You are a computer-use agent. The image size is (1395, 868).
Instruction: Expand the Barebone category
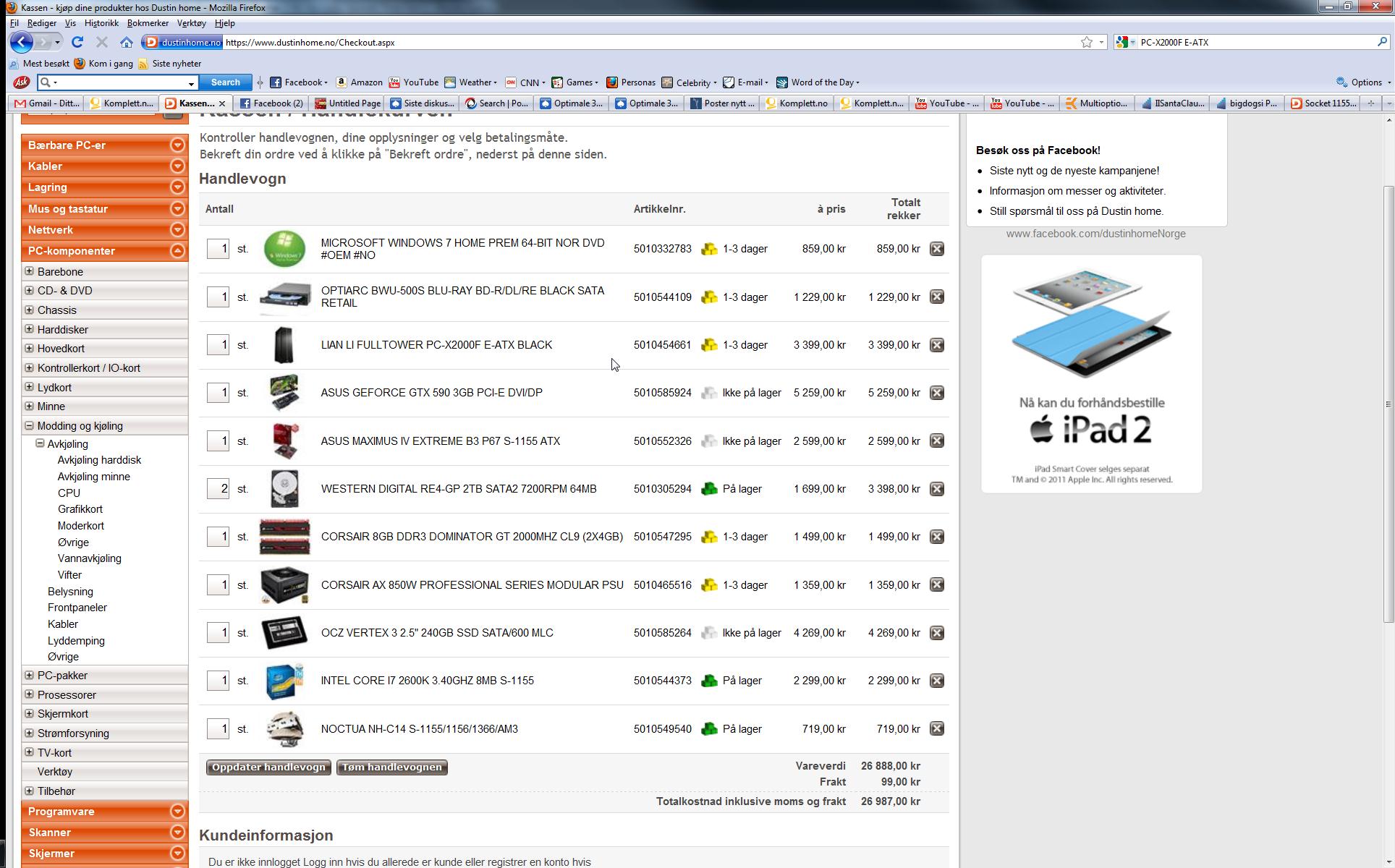[29, 271]
